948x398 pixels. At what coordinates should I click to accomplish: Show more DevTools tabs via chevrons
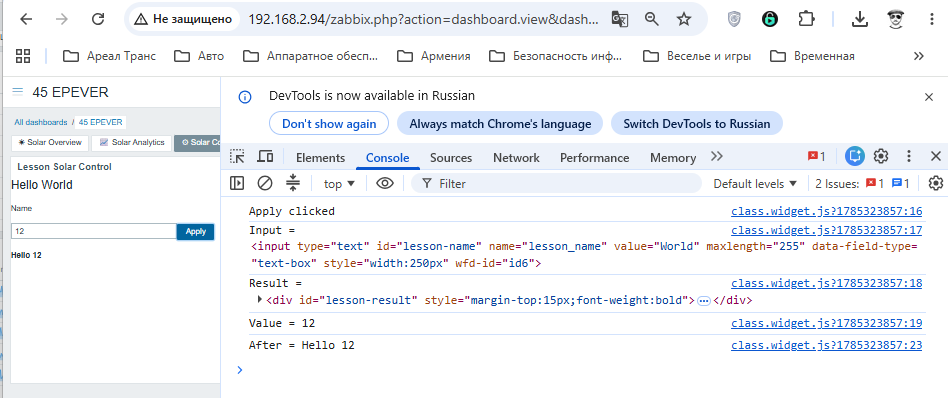click(x=717, y=157)
